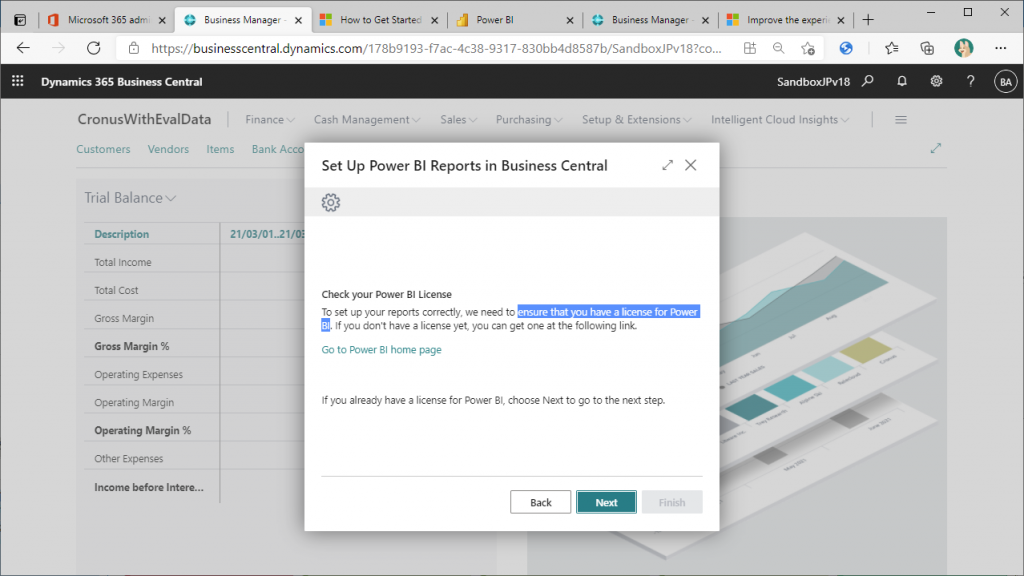1024x576 pixels.
Task: Click the Description column header
Action: 121,234
